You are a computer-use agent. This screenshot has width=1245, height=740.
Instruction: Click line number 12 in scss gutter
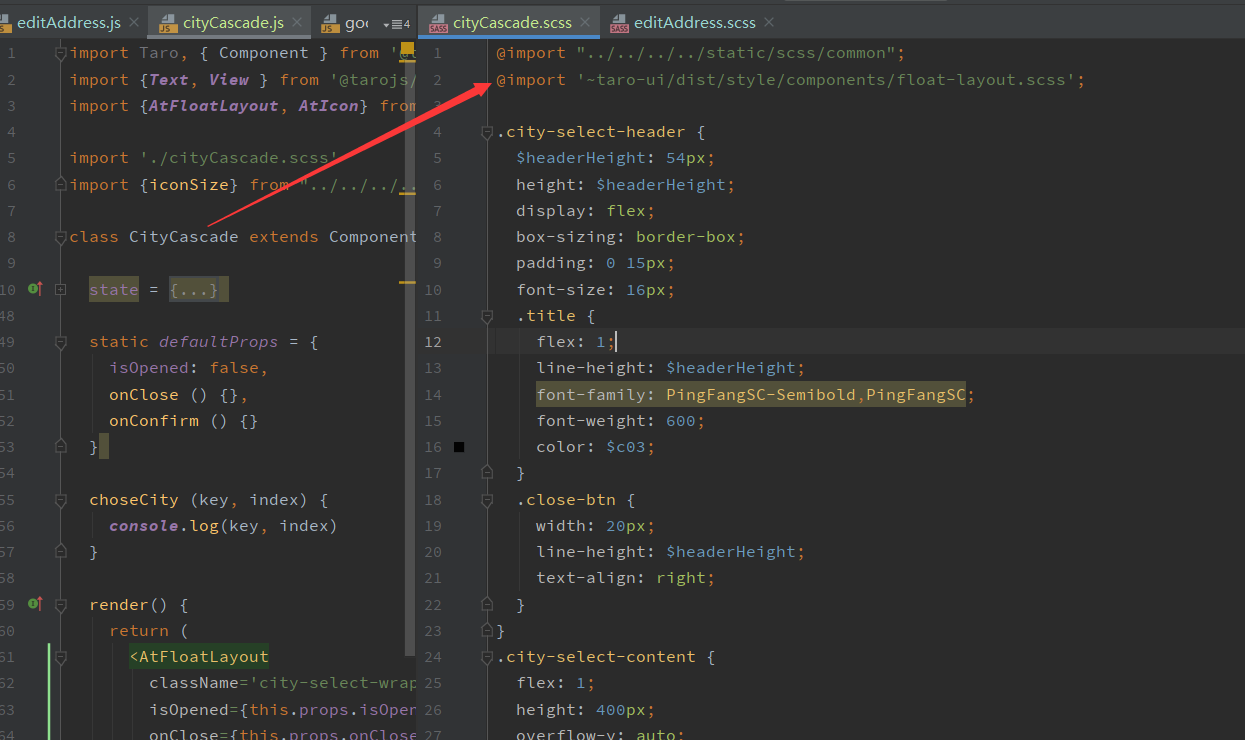tap(433, 342)
